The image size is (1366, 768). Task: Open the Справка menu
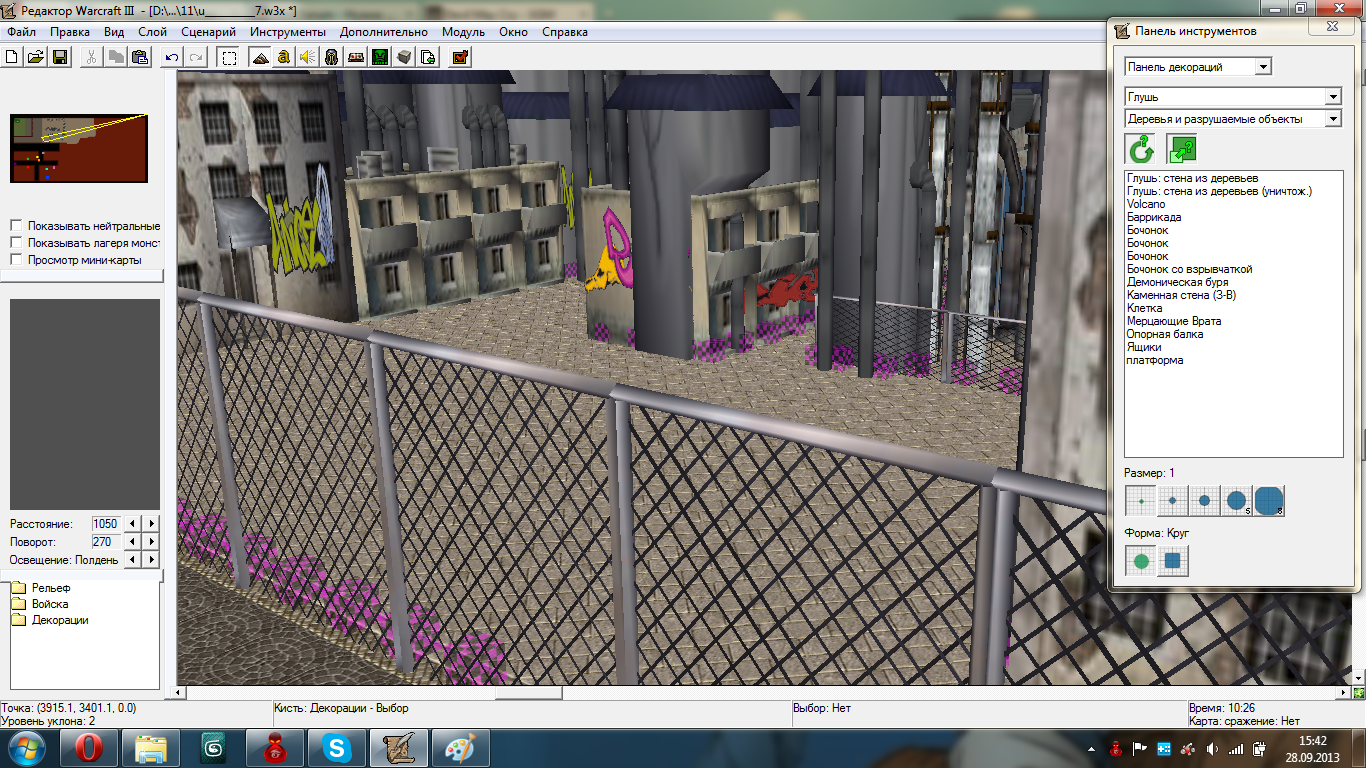[565, 32]
